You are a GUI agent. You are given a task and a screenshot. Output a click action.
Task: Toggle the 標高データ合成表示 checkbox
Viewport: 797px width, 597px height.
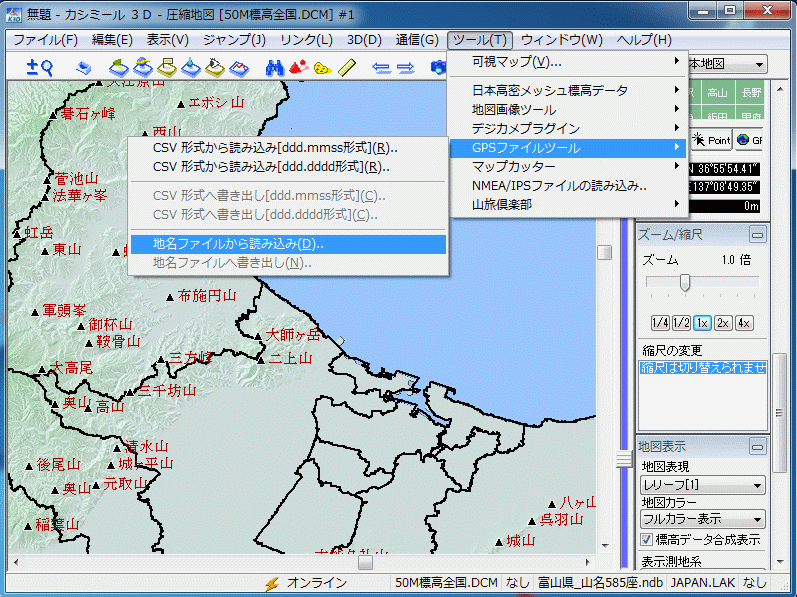click(646, 540)
